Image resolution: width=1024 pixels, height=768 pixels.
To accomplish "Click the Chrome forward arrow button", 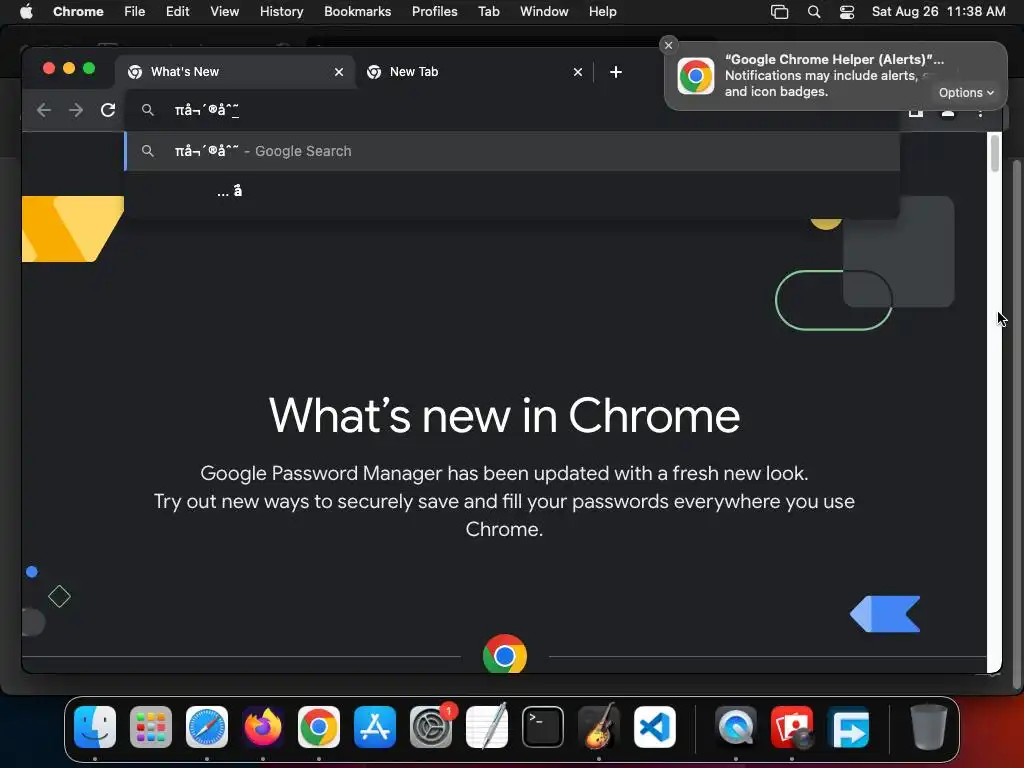I will tap(76, 110).
